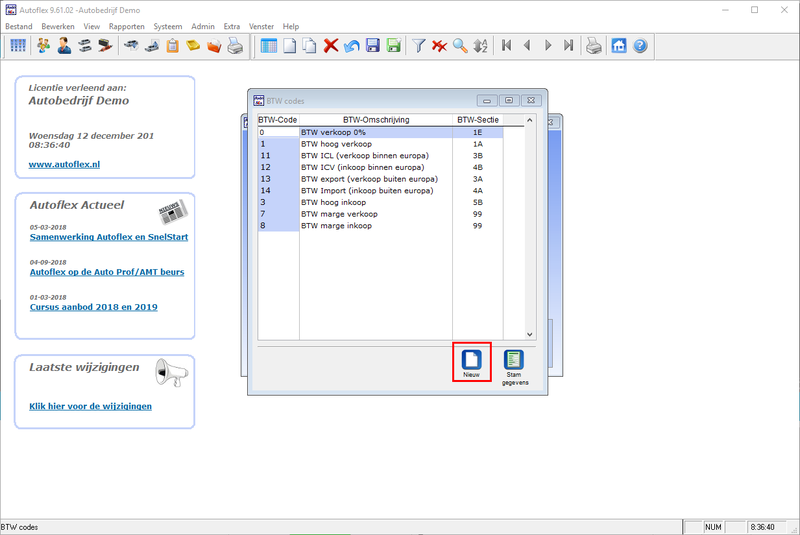Click BTW-Sectie value 5B
Viewport: 800px width, 535px height.
click(478, 202)
